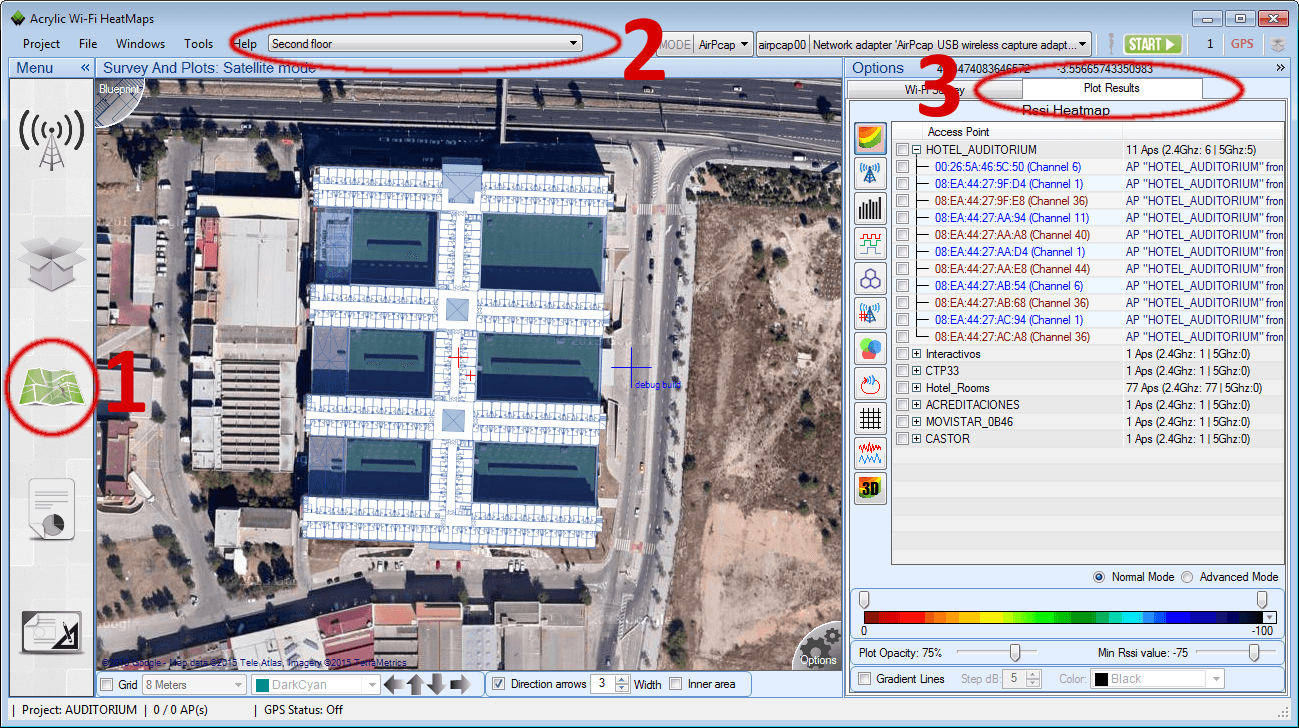The width and height of the screenshot is (1299, 728).
Task: Select the Access Points location icon
Action: [x=869, y=173]
